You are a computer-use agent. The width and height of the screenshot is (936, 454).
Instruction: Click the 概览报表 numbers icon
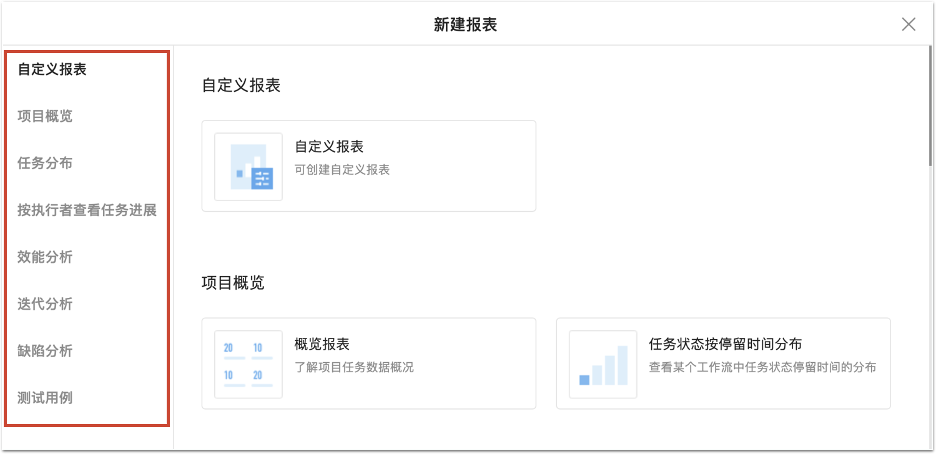coord(248,364)
